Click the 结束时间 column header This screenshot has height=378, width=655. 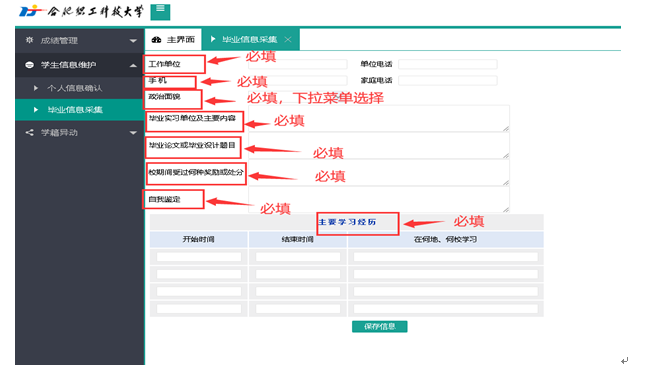297,239
